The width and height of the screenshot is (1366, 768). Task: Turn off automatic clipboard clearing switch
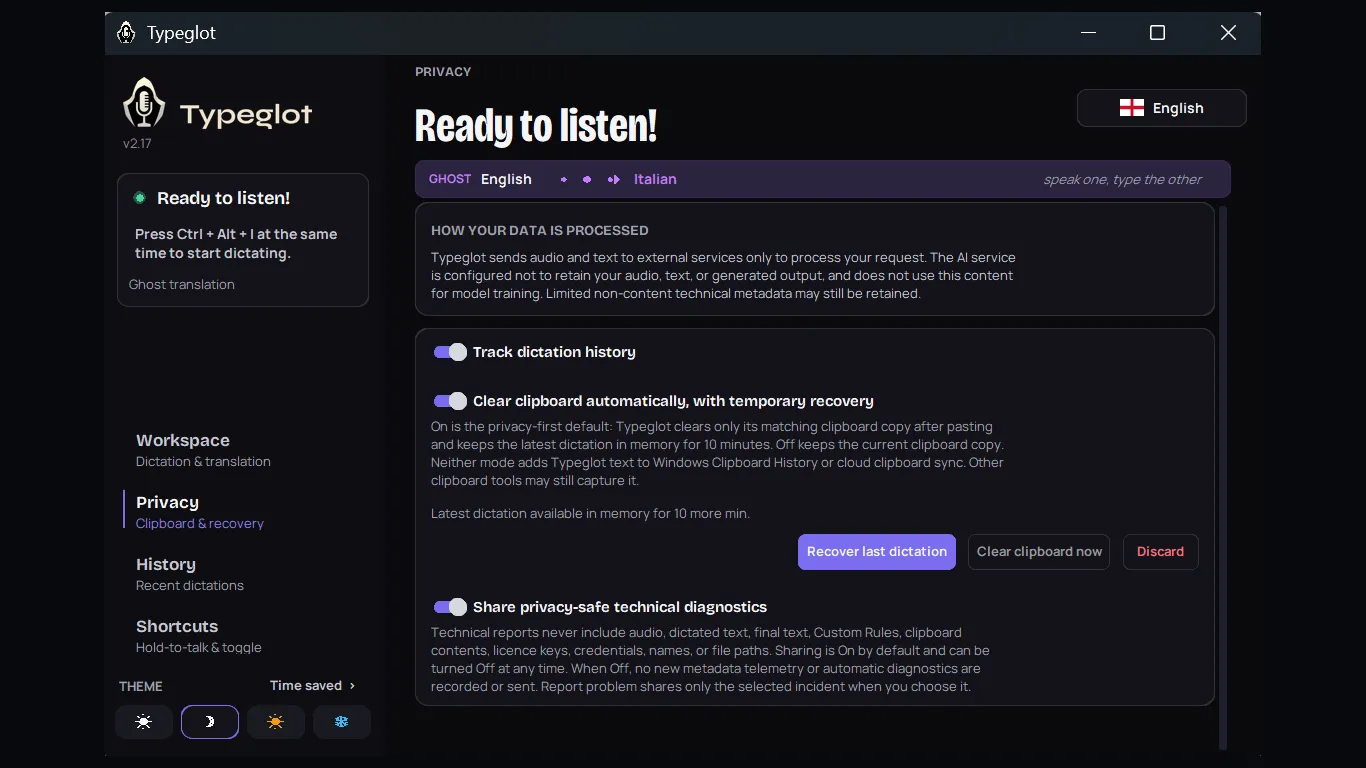coord(450,401)
